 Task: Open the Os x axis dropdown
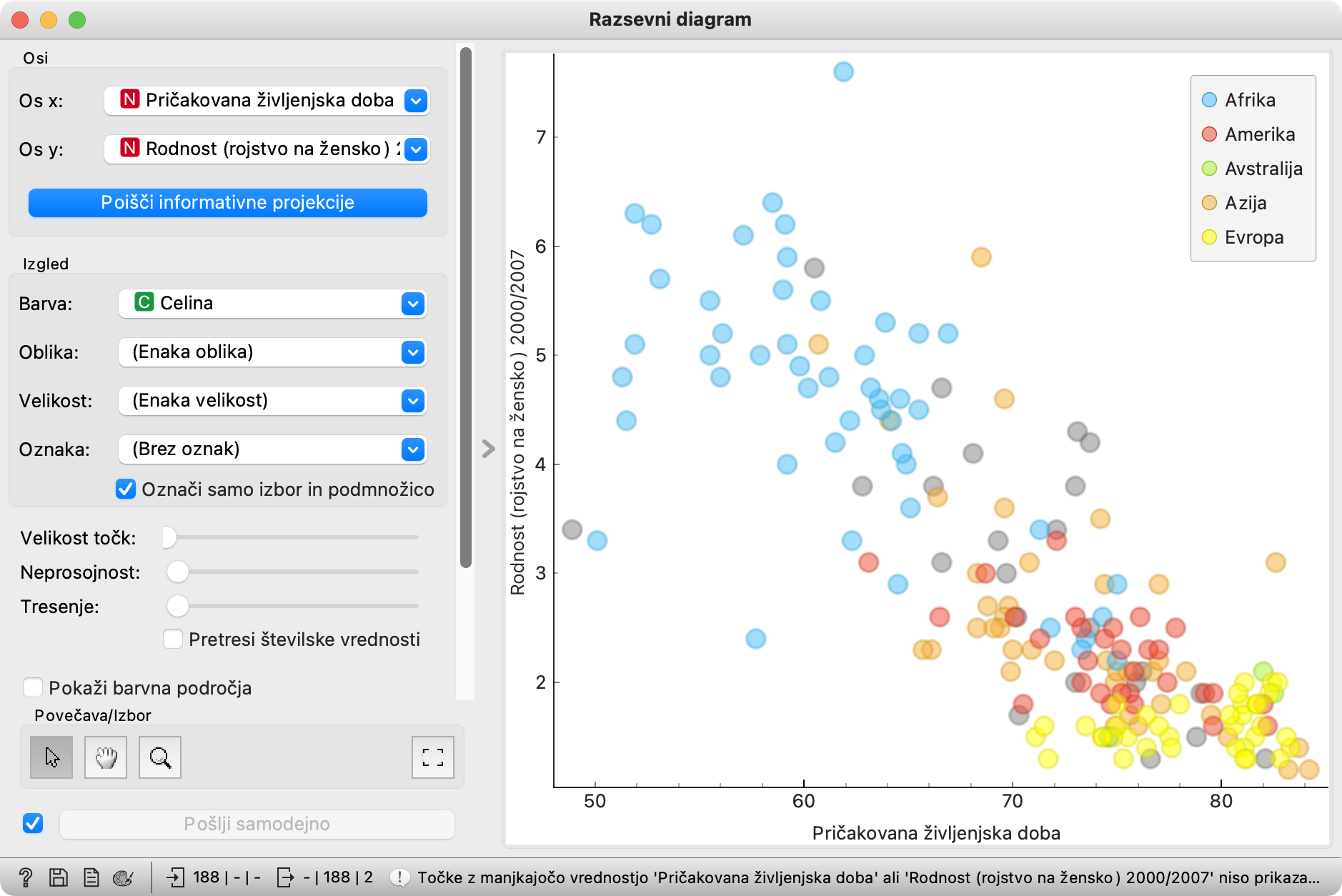pos(267,100)
